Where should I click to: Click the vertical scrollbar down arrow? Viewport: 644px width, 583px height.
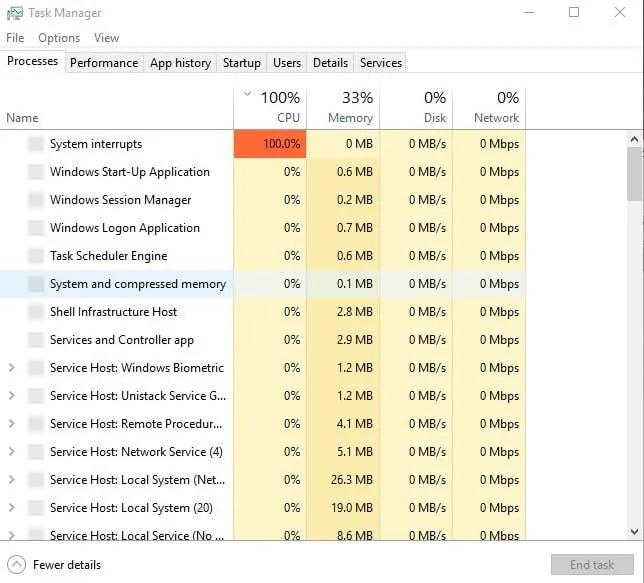click(635, 532)
